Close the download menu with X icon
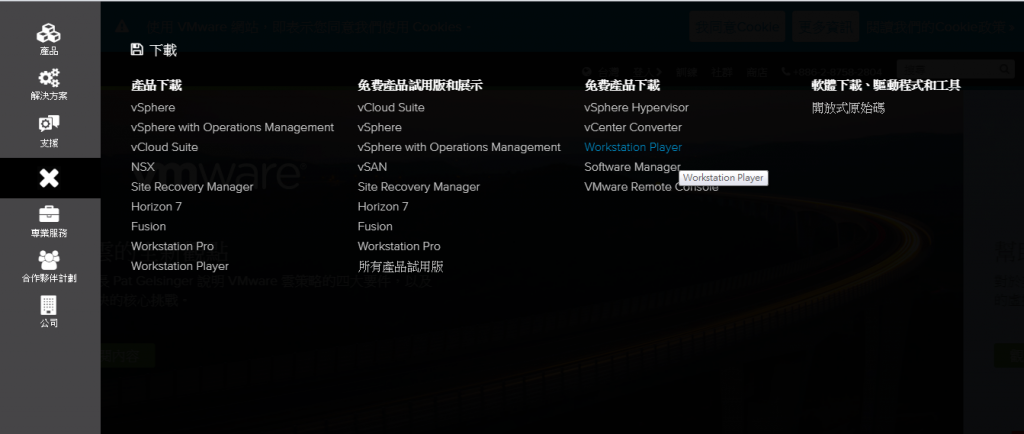The height and width of the screenshot is (434, 1024). [x=49, y=178]
